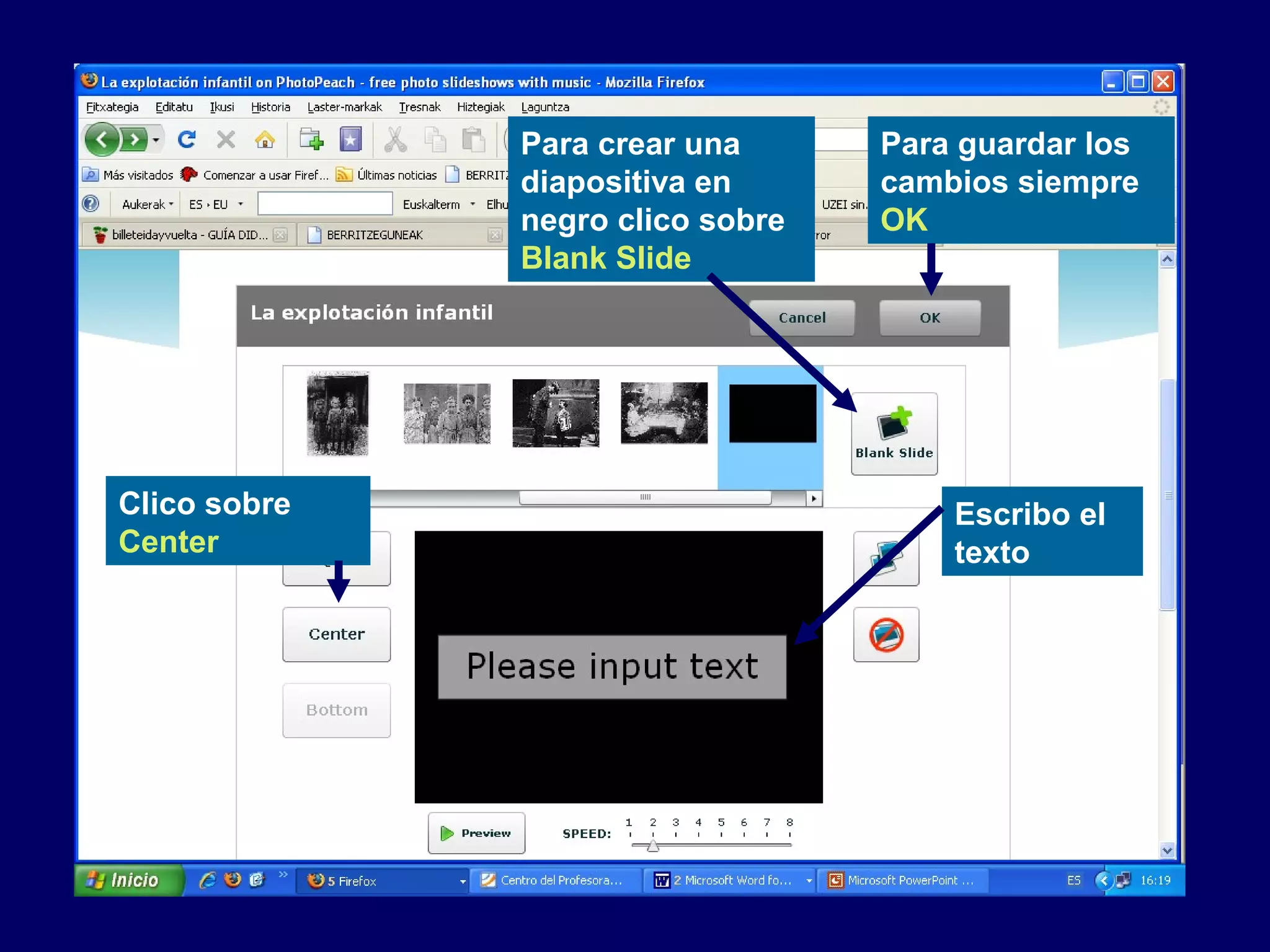Click the Paste clipboard icon
The image size is (1270, 952).
[474, 139]
